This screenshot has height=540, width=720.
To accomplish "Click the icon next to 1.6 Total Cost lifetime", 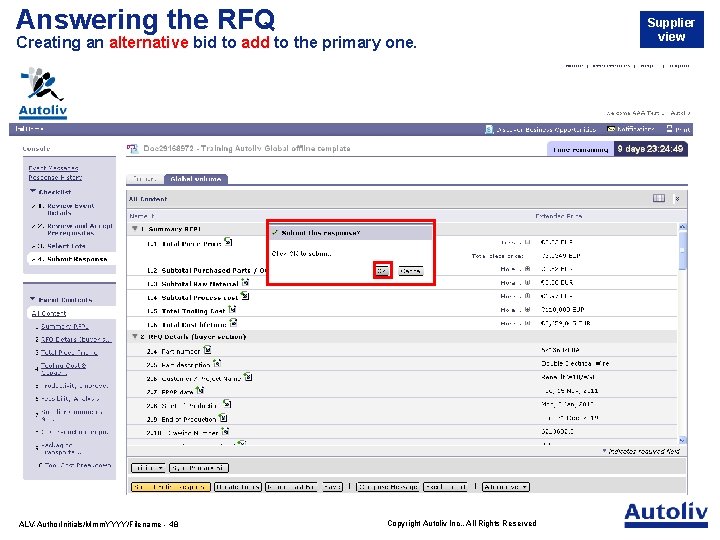I will (x=233, y=323).
